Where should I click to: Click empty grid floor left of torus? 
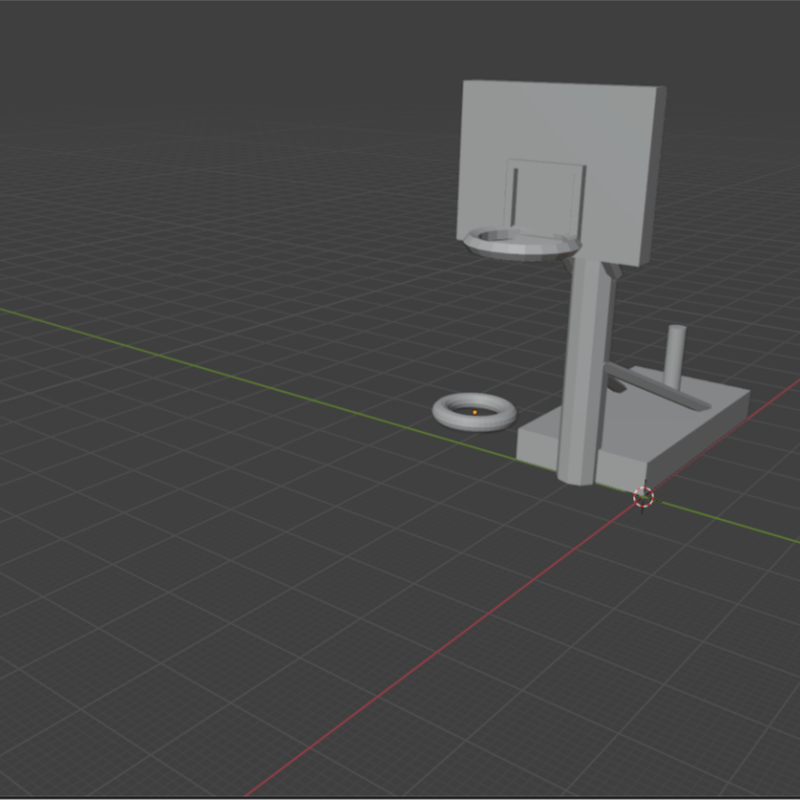[300, 440]
